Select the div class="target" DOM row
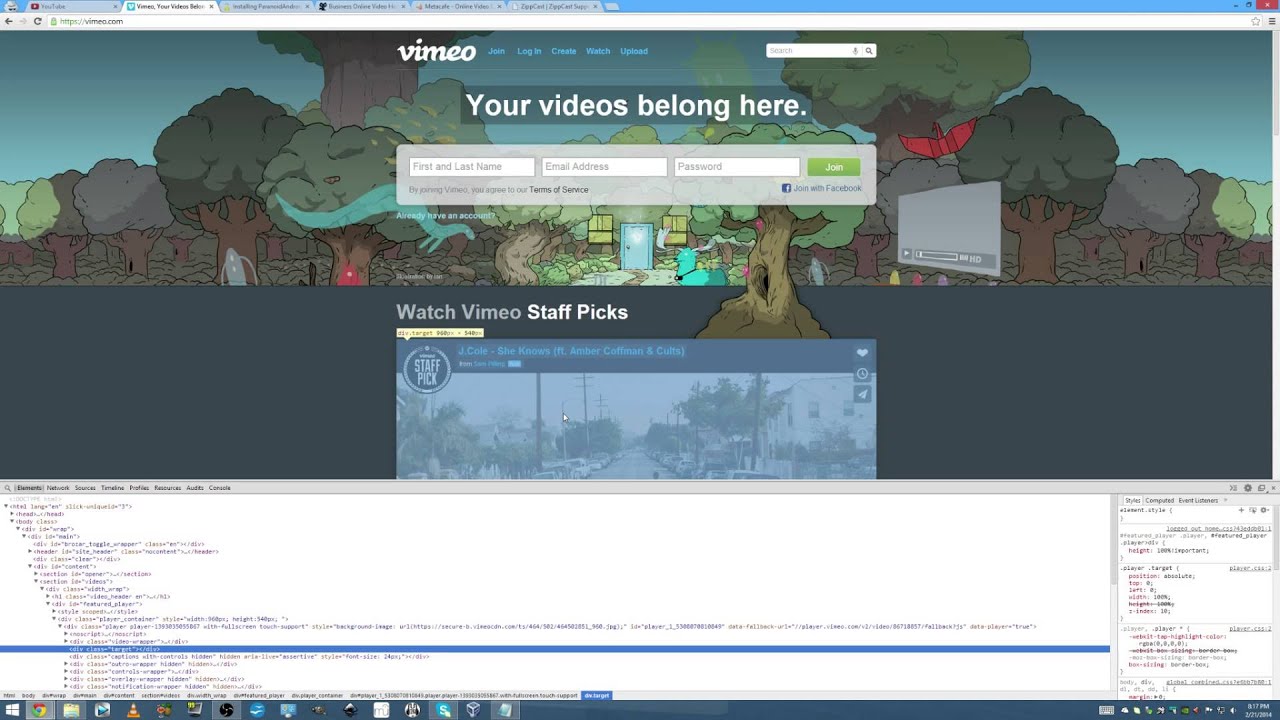The image size is (1280, 720). coord(555,649)
